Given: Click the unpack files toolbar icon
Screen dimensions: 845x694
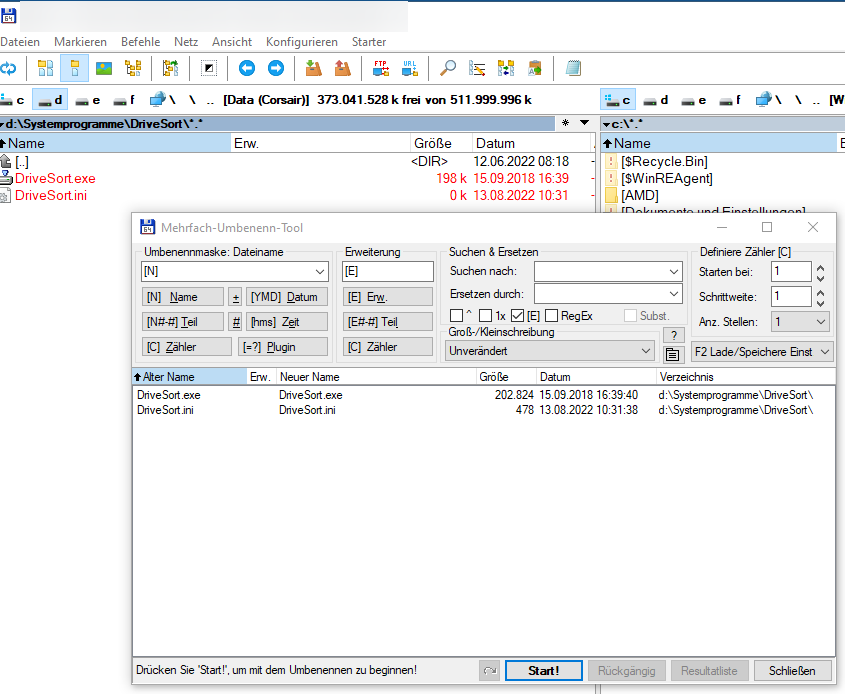Looking at the screenshot, I should pos(343,68).
